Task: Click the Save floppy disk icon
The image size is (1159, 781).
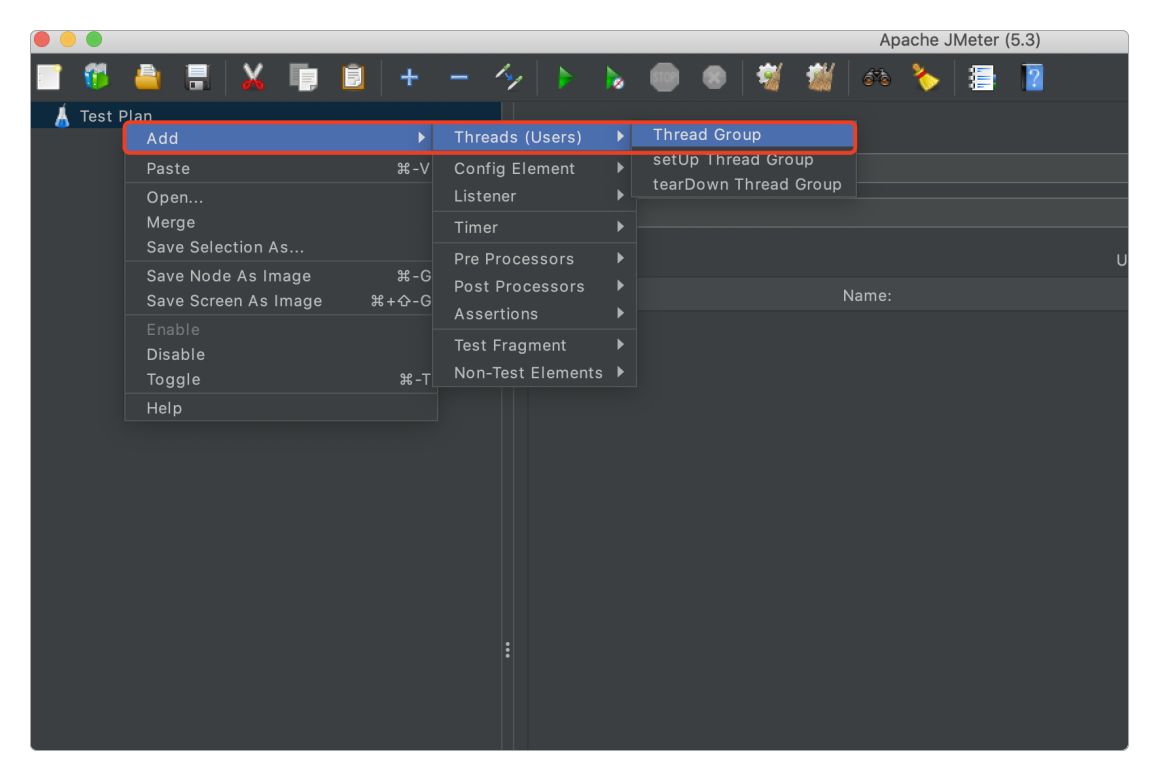Action: click(197, 77)
